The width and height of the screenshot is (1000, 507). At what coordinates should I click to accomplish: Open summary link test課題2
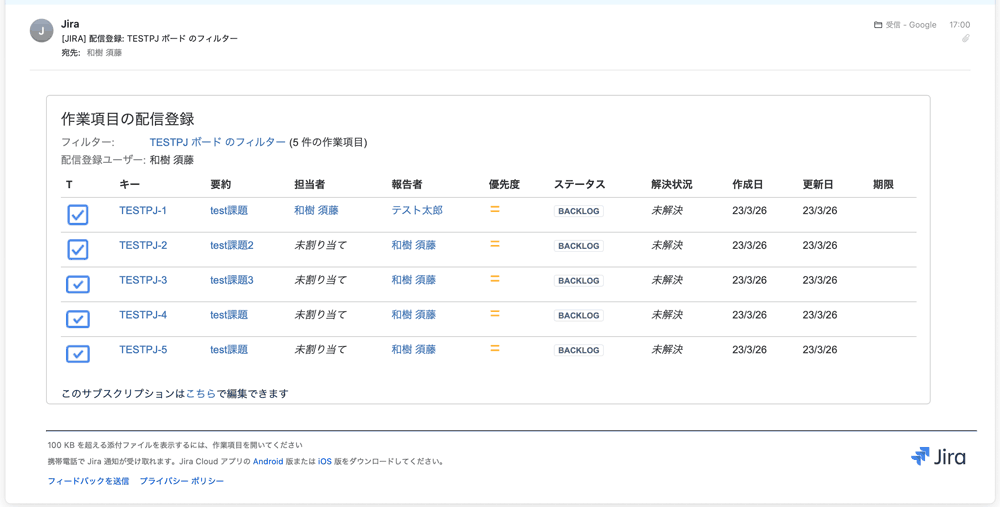(232, 246)
